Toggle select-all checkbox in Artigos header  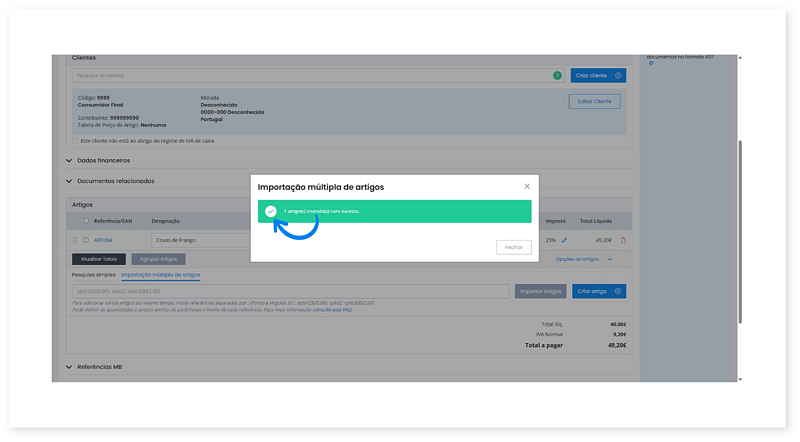click(86, 220)
